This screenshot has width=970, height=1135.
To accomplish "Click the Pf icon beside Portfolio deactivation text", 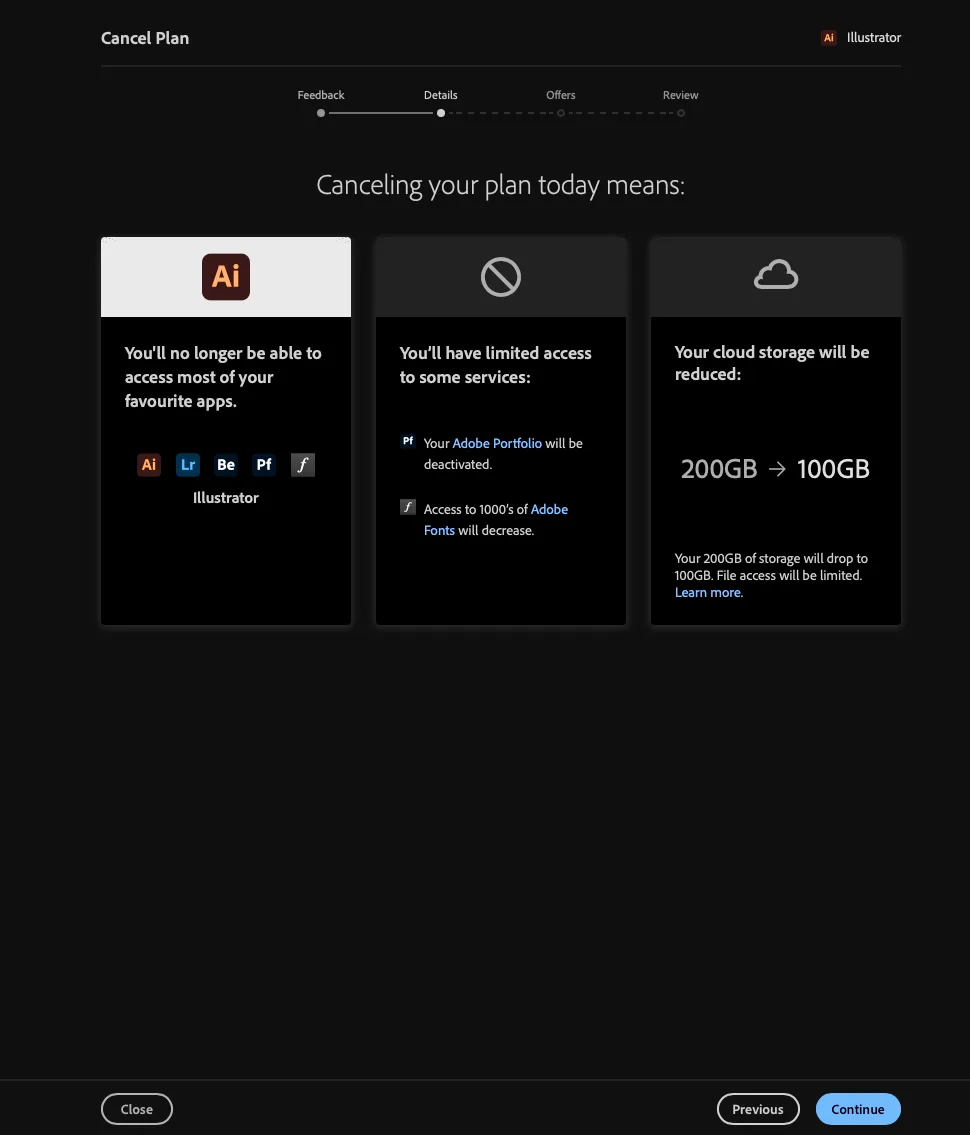I will (x=408, y=441).
